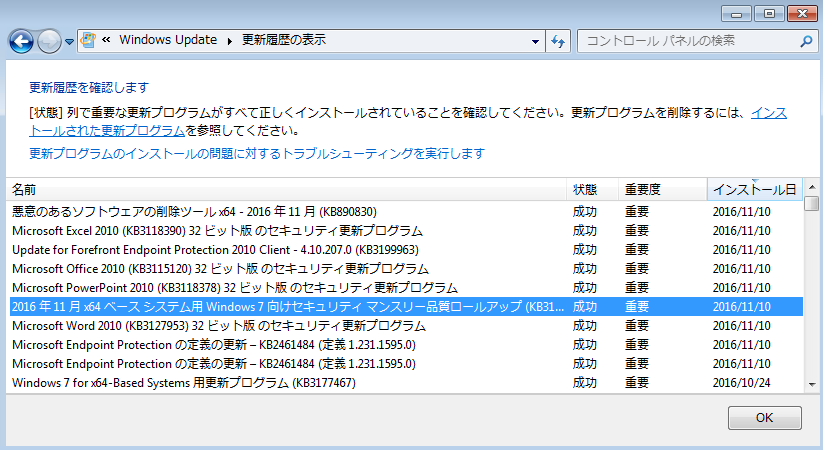Viewport: 823px width, 450px height.
Task: Select the 悪意のあるソフトウェアの削除ツール KB890830 row
Action: 406,212
